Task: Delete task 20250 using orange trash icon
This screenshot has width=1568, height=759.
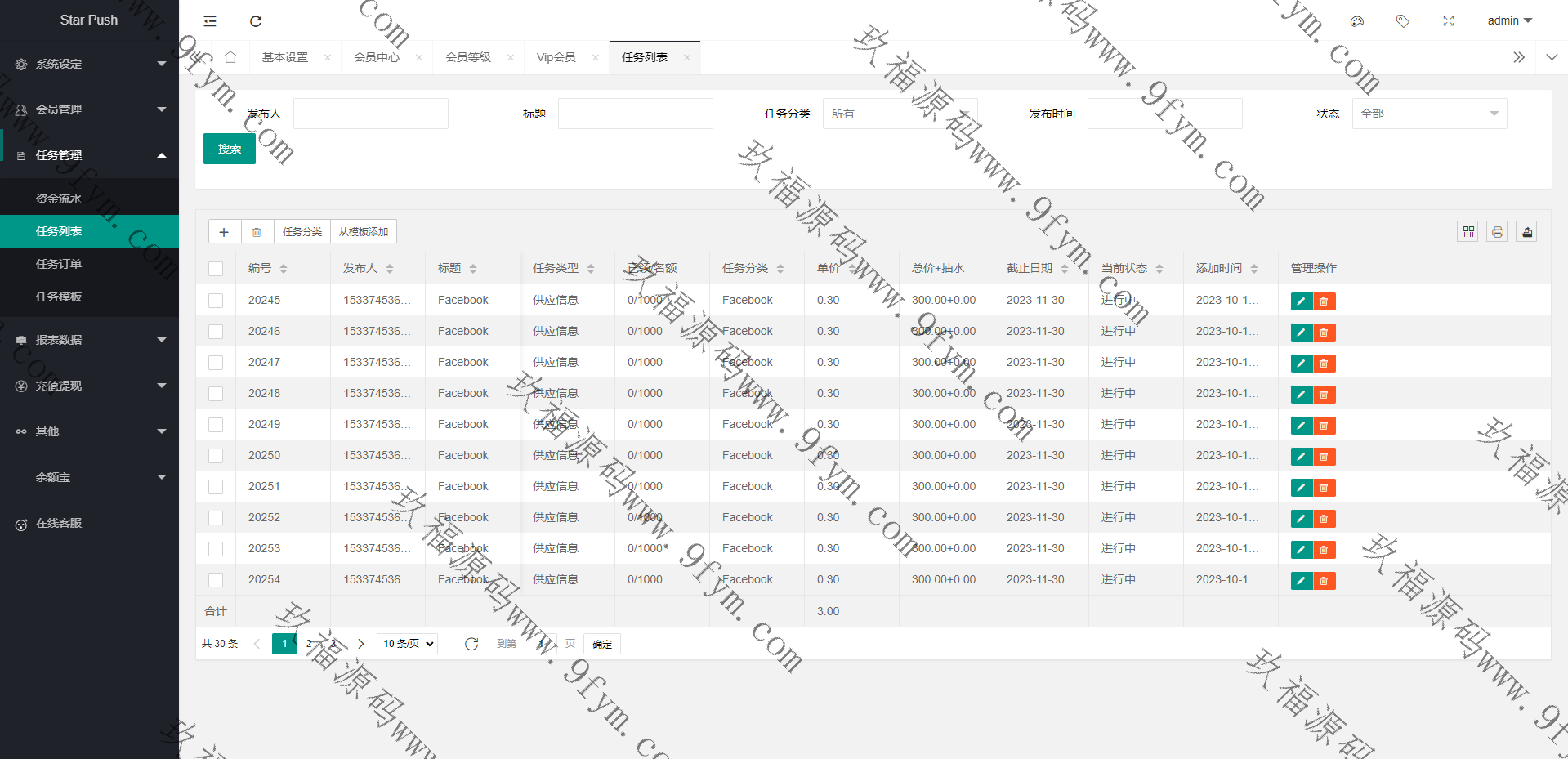Action: (1324, 457)
